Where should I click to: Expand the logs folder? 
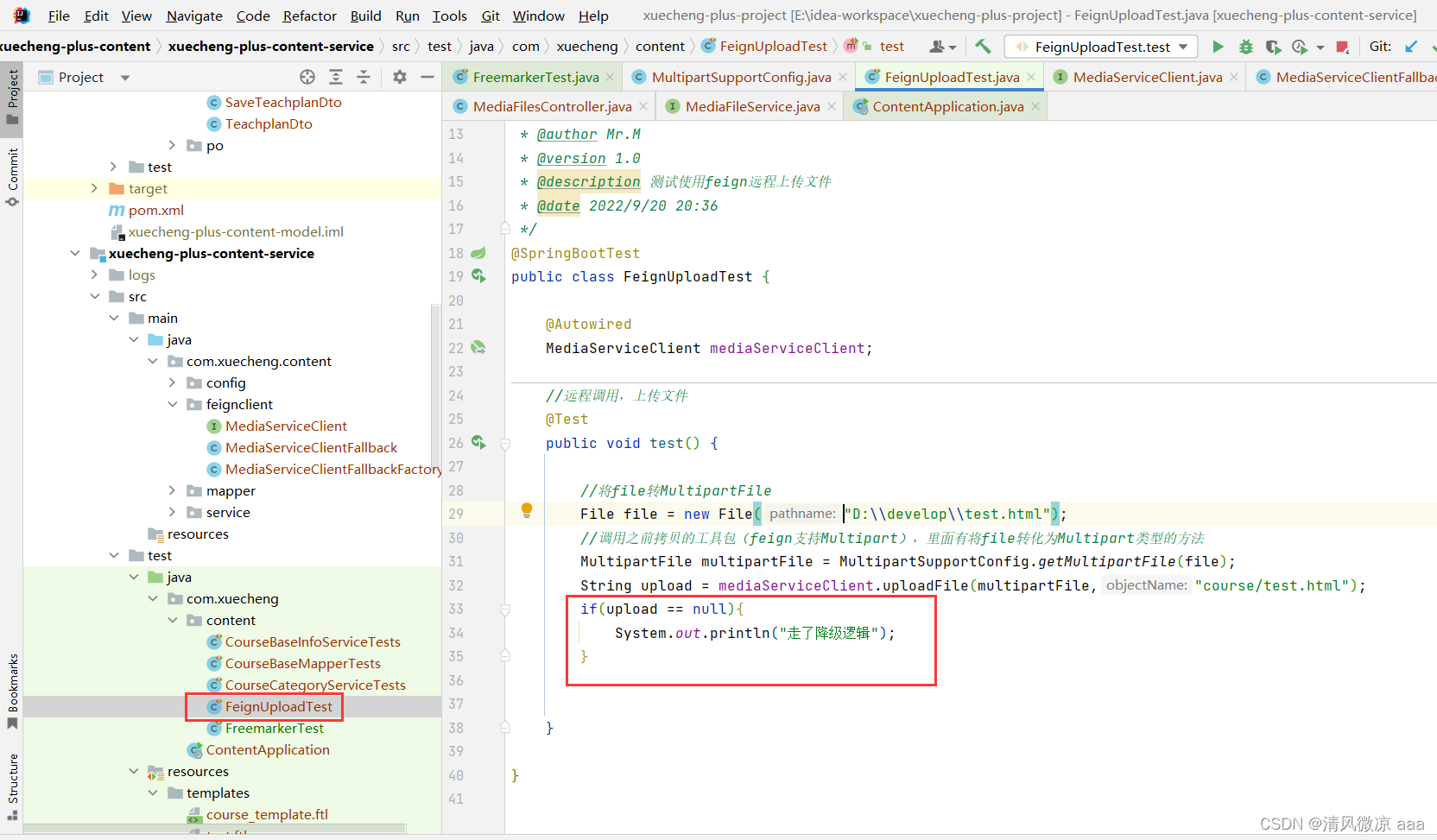point(94,275)
